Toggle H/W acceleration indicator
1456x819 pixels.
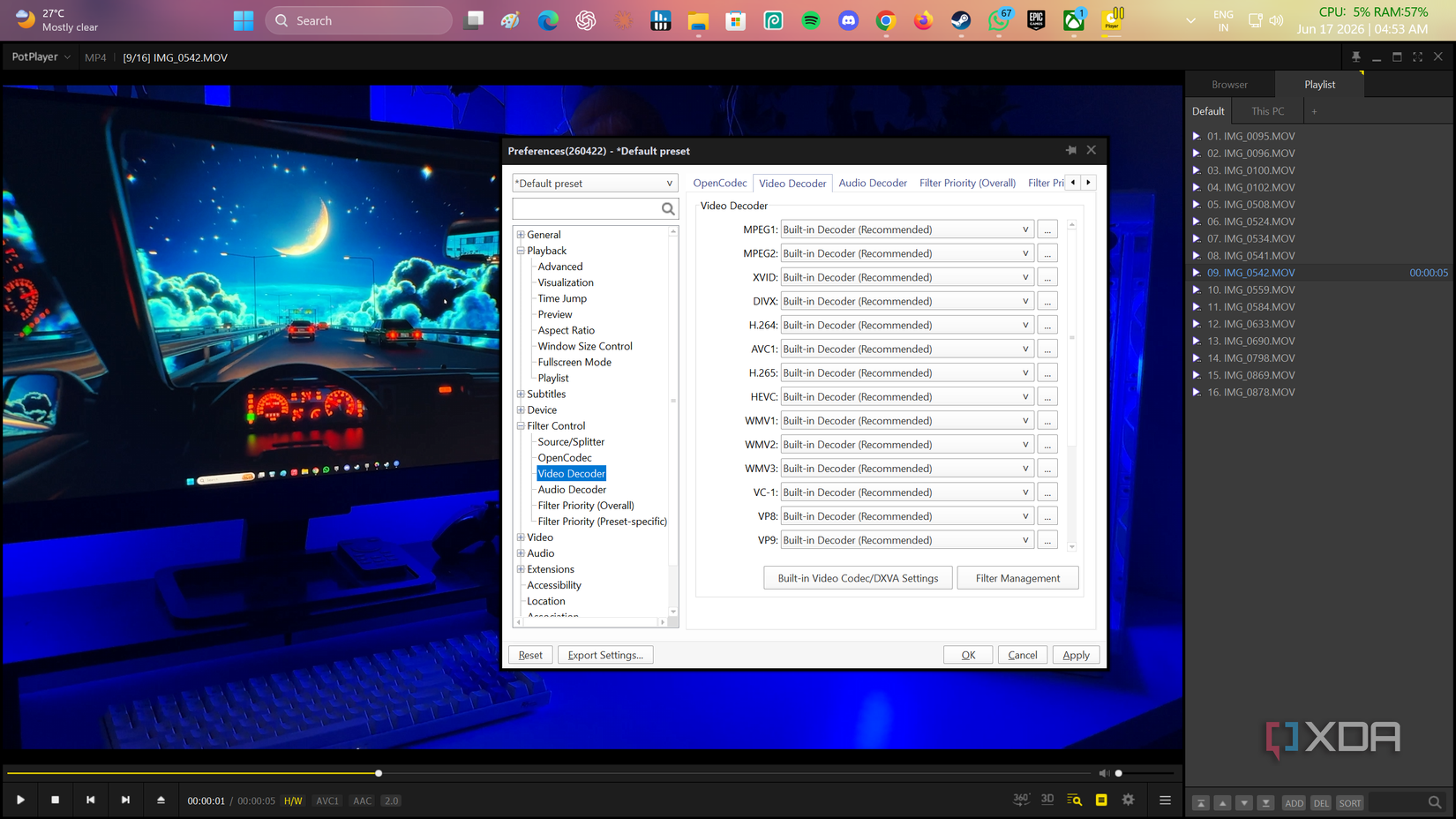click(293, 800)
